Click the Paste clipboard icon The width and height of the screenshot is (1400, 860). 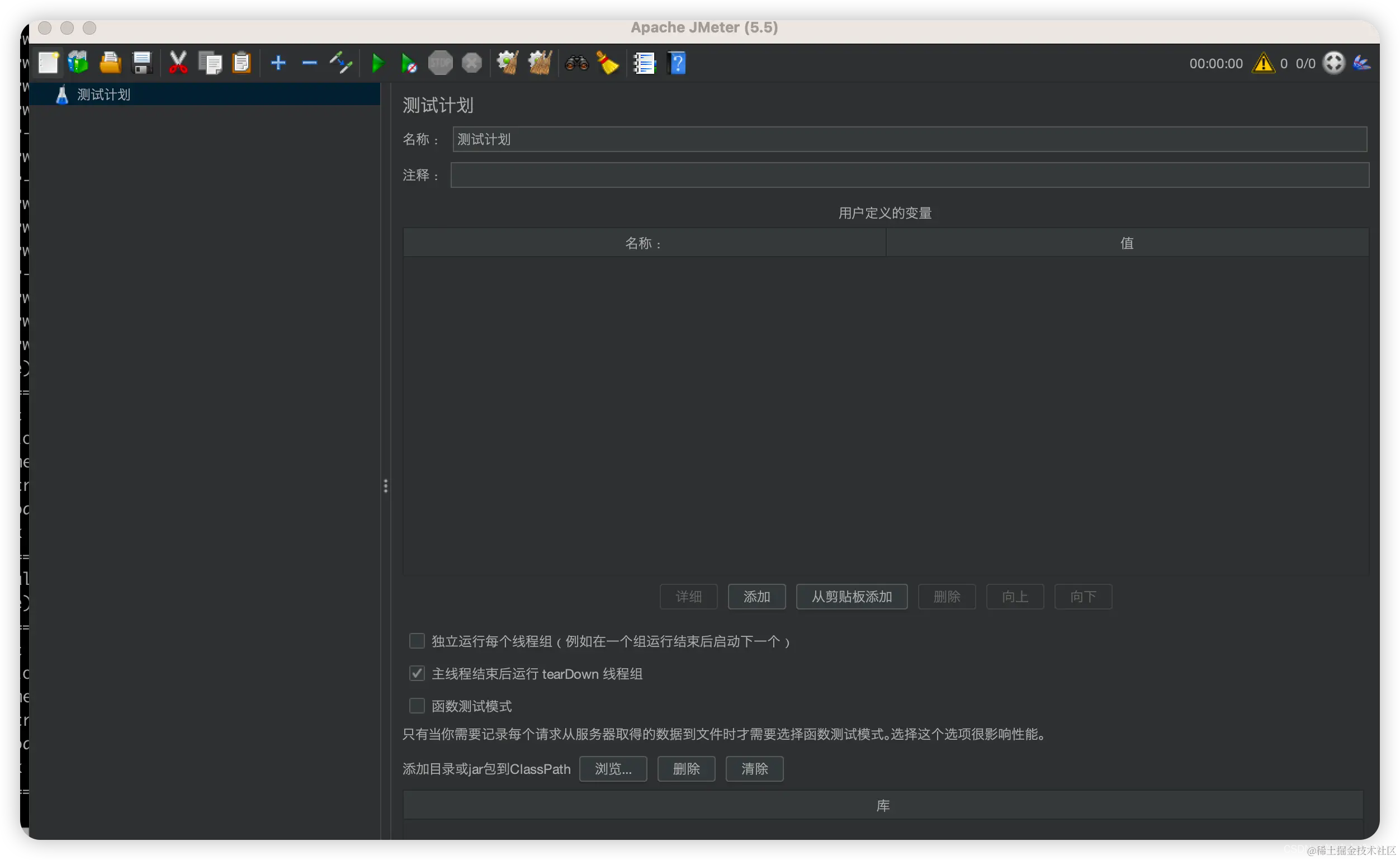242,63
